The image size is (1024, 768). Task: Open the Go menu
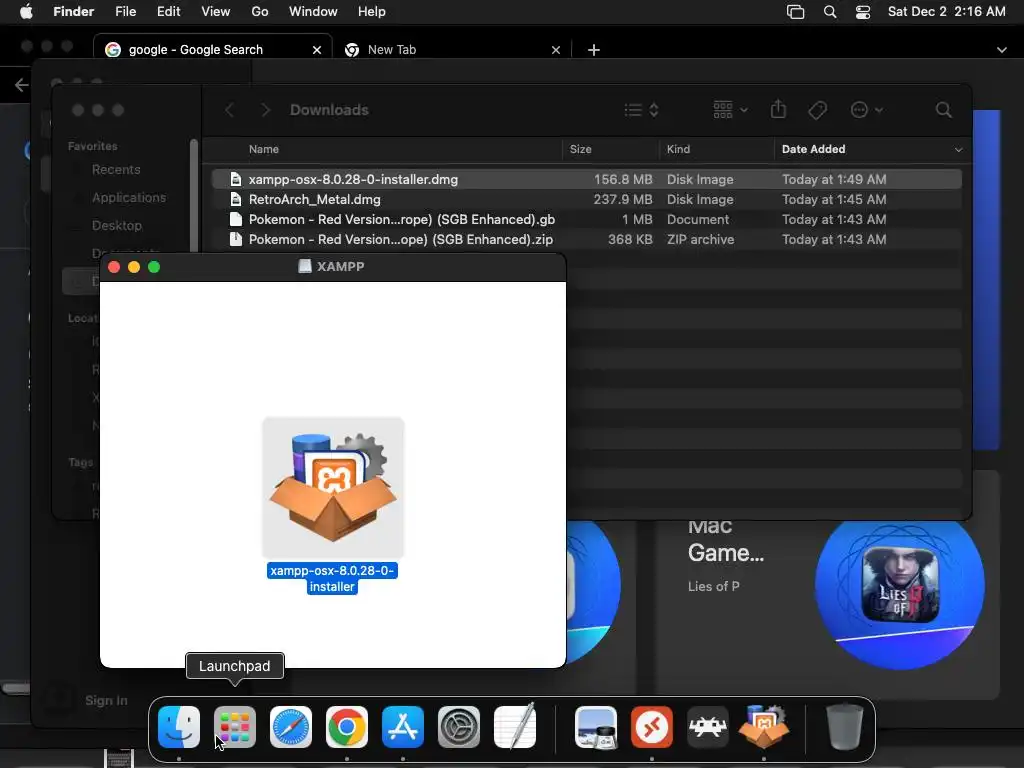tap(260, 12)
